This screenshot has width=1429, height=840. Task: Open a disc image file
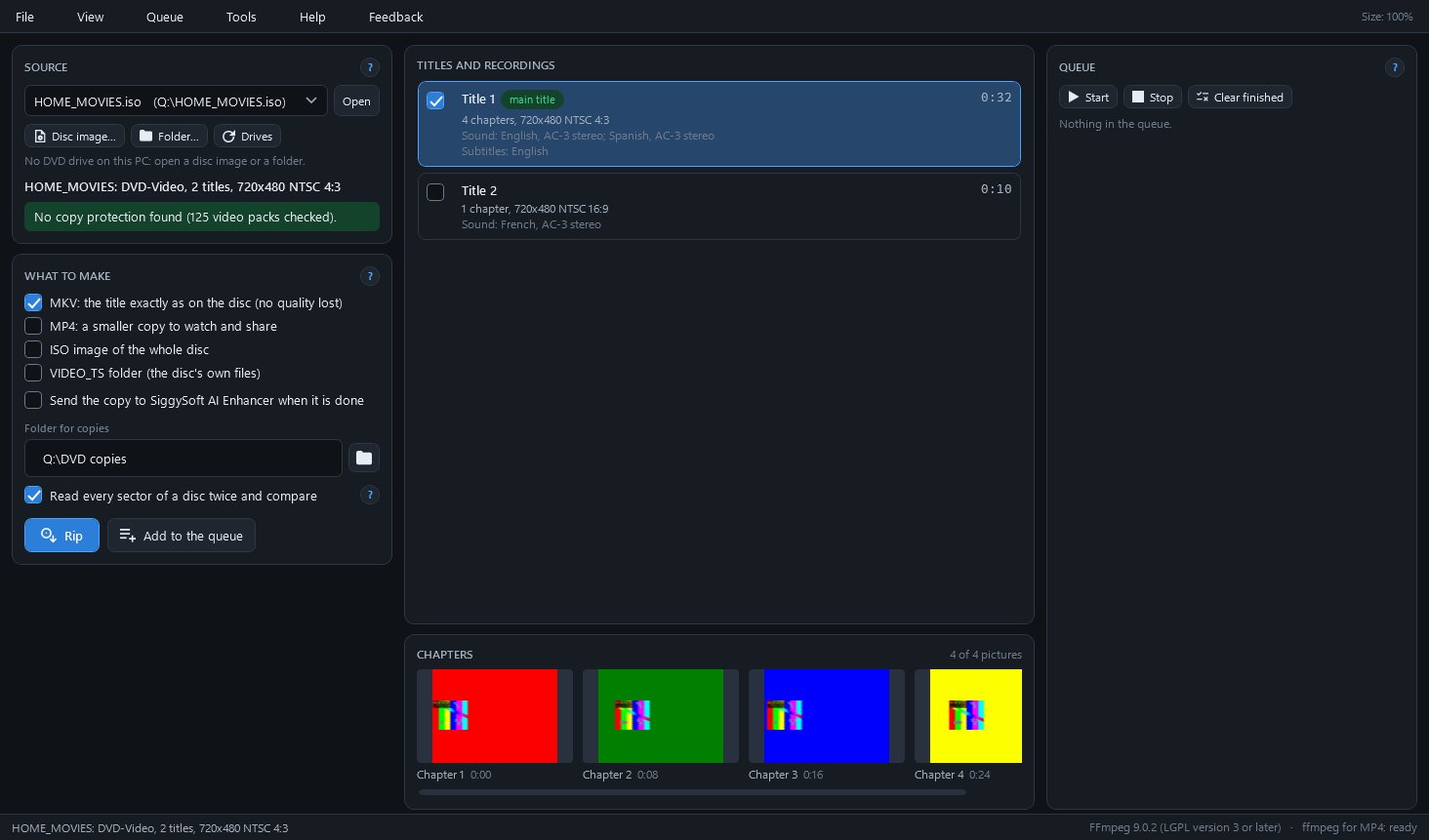74,137
